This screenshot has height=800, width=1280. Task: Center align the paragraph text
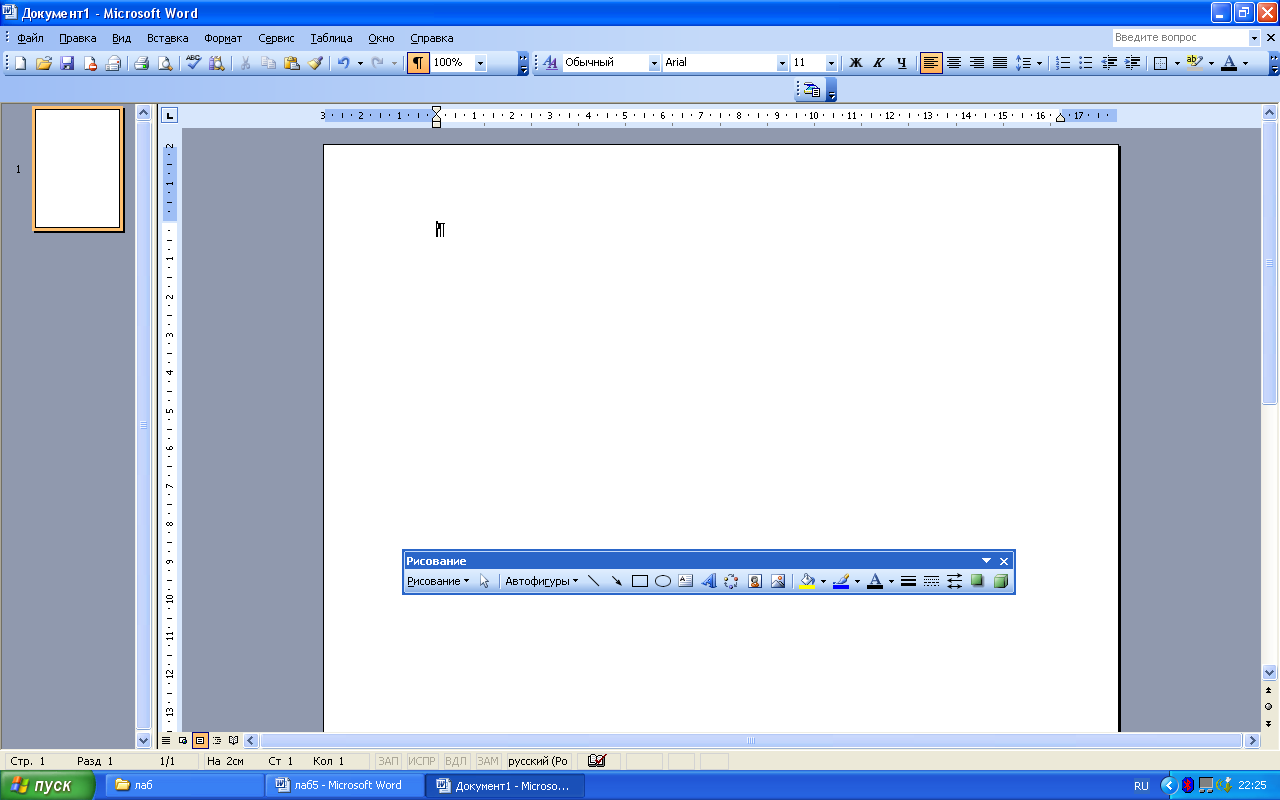coord(954,63)
